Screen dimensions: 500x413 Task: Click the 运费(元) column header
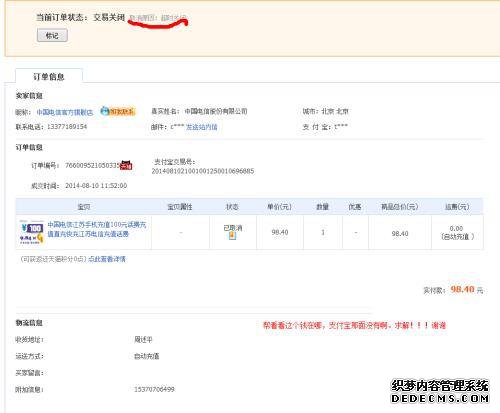[x=457, y=207]
